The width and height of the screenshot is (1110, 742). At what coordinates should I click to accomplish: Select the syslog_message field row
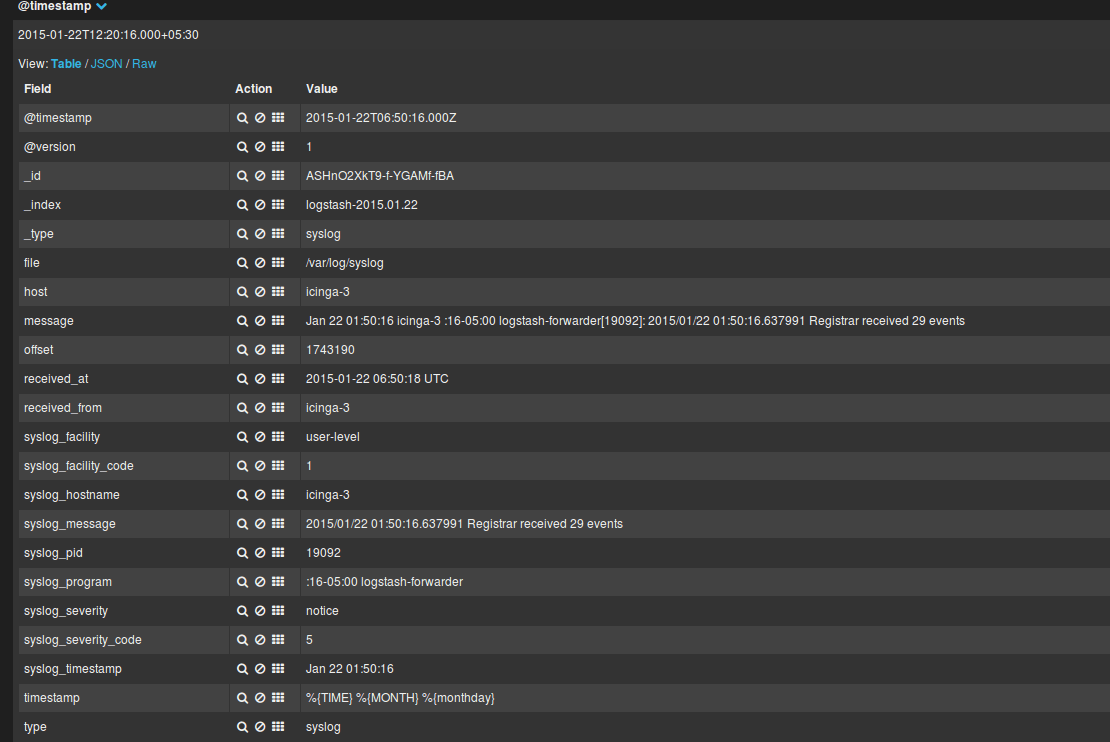tap(69, 523)
